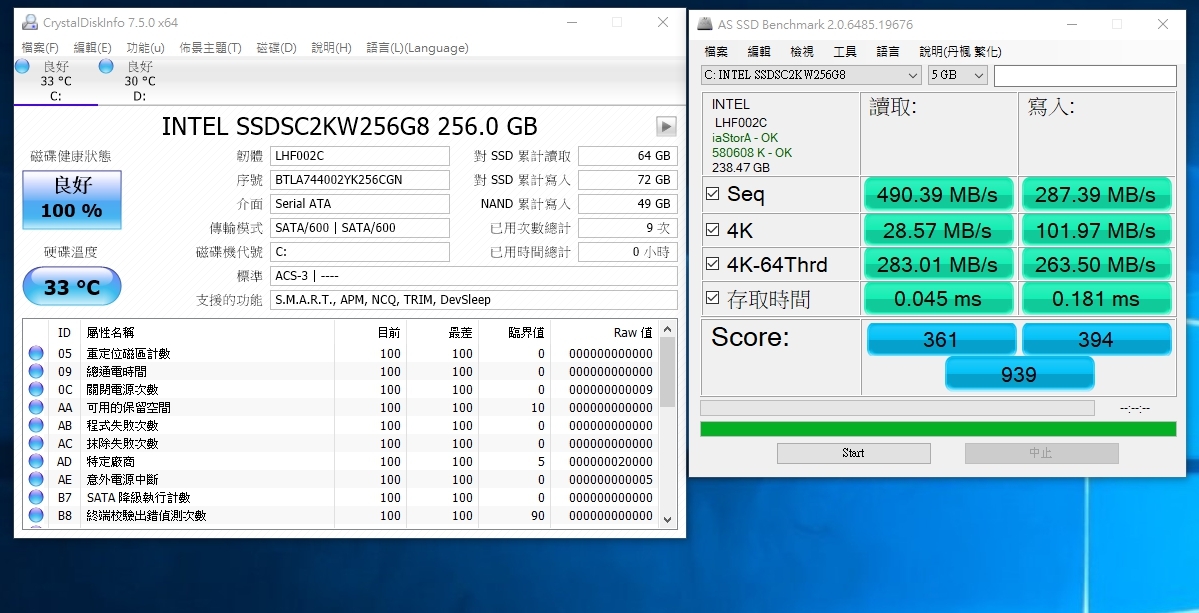Click the 4K write result 101.97 MB/s
The width and height of the screenshot is (1199, 613).
[x=1096, y=230]
